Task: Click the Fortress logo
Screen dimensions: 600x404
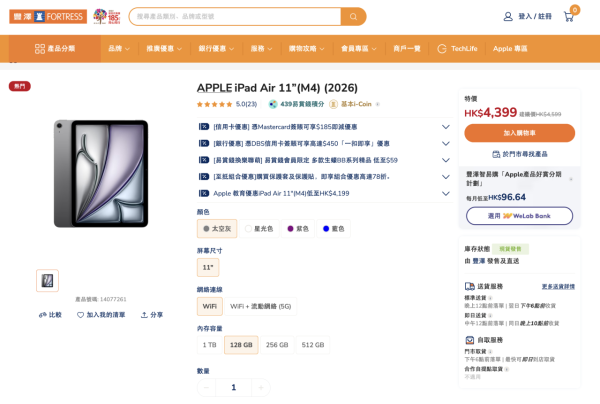Action: tap(48, 16)
